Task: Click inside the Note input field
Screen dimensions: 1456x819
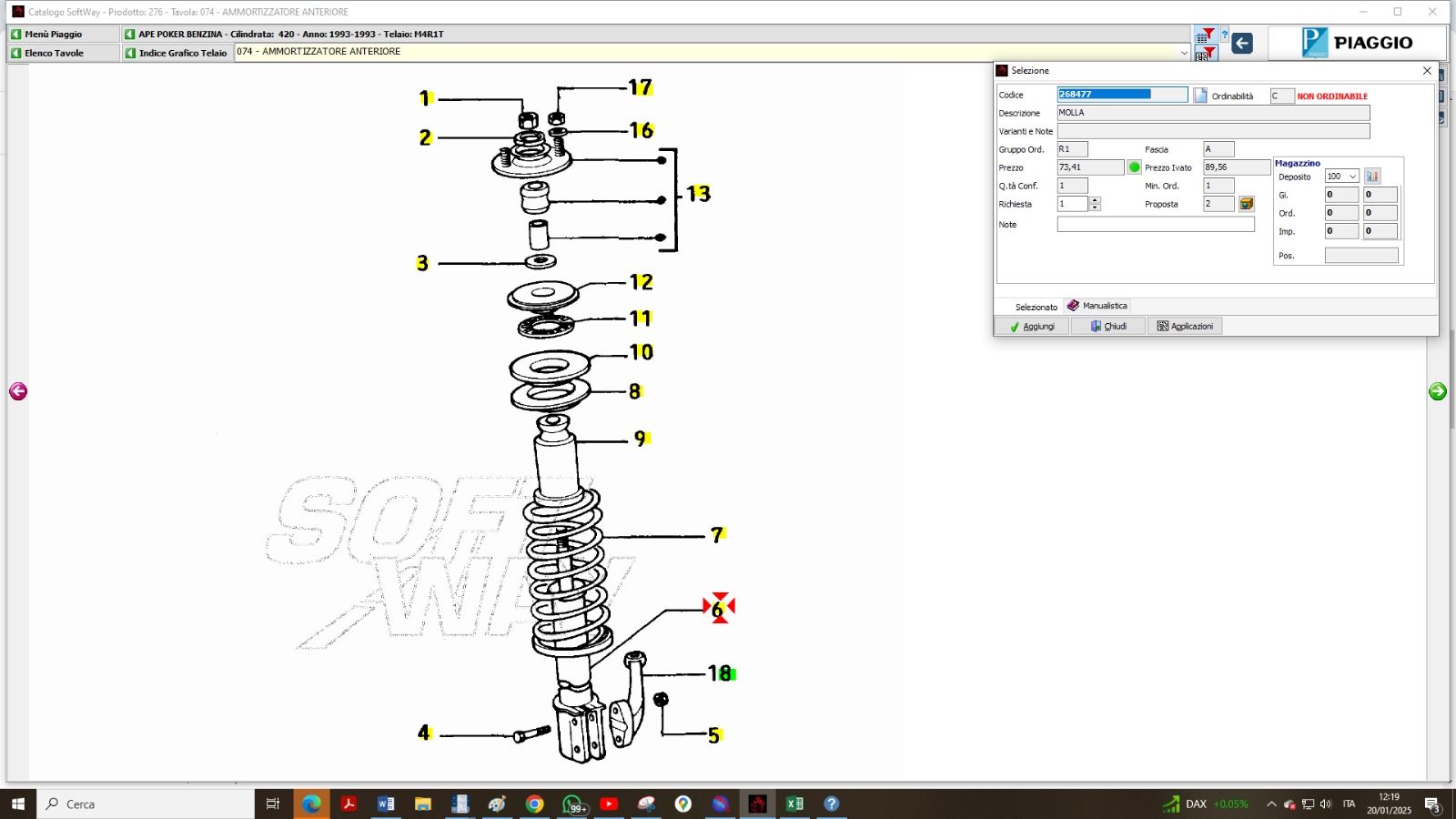Action: (x=1156, y=225)
